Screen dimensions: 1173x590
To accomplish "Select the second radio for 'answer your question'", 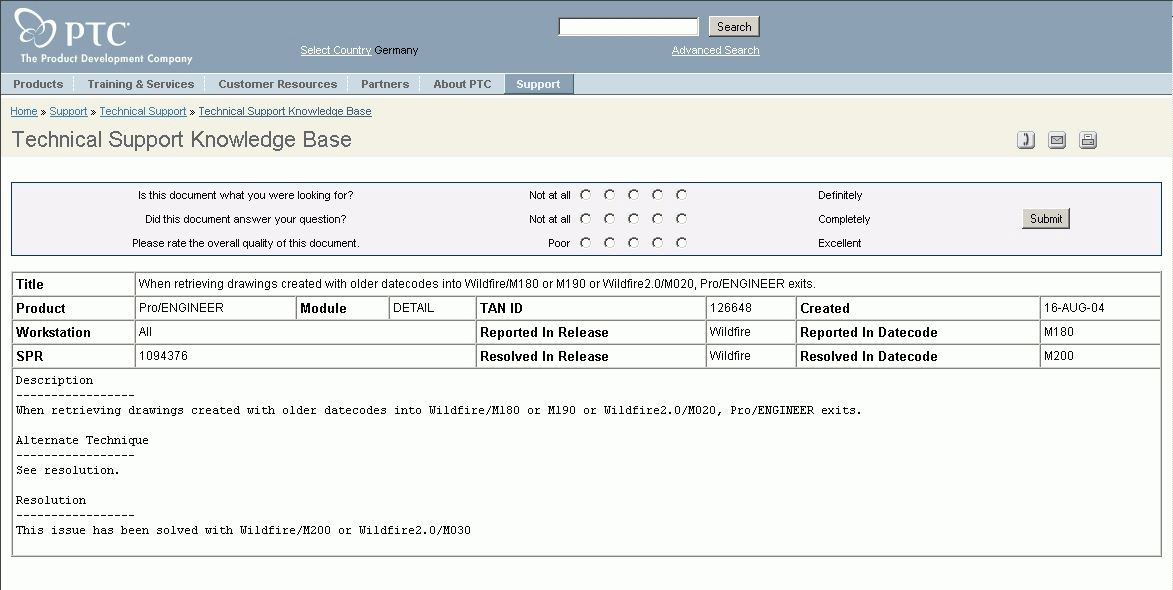I will pyautogui.click(x=610, y=218).
